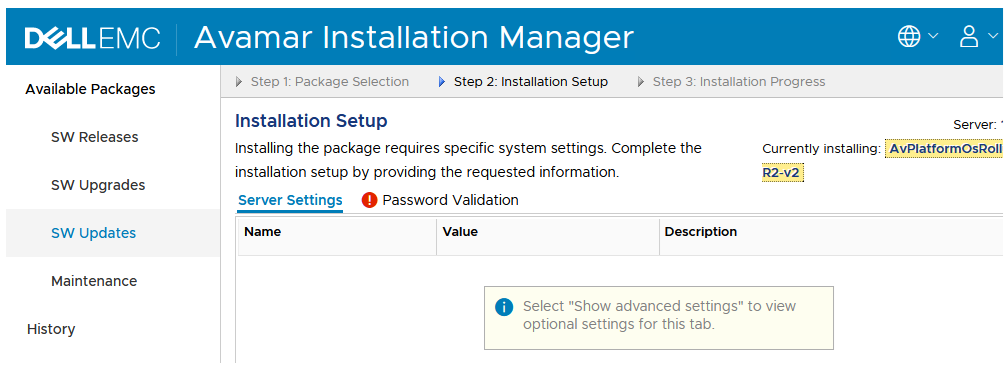Click the 'Currently installing:' label

(821, 149)
